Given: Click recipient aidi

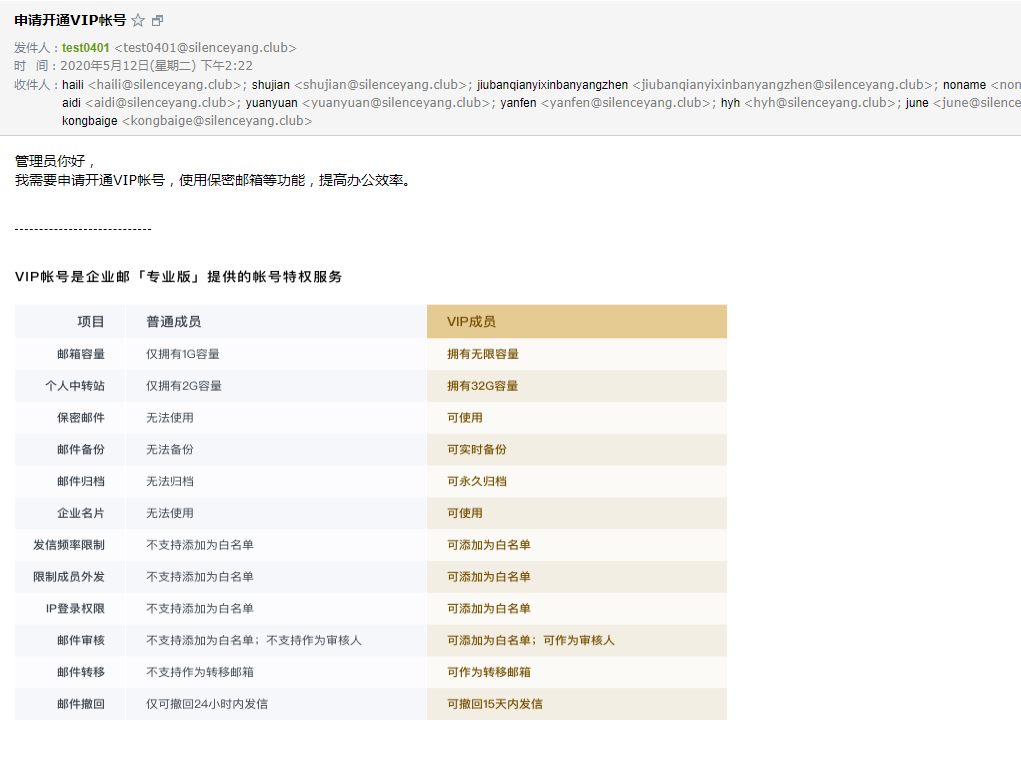Looking at the screenshot, I should pos(72,103).
